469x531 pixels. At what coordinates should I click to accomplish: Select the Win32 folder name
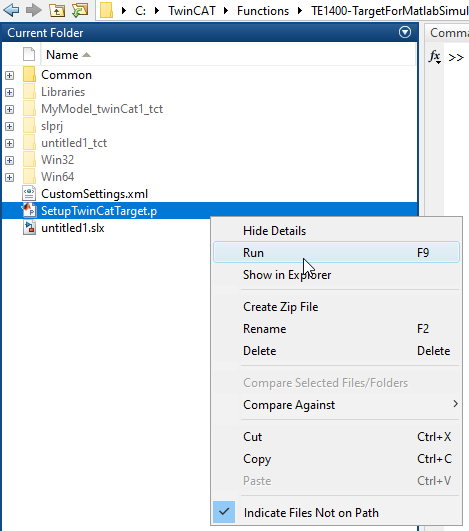click(58, 160)
